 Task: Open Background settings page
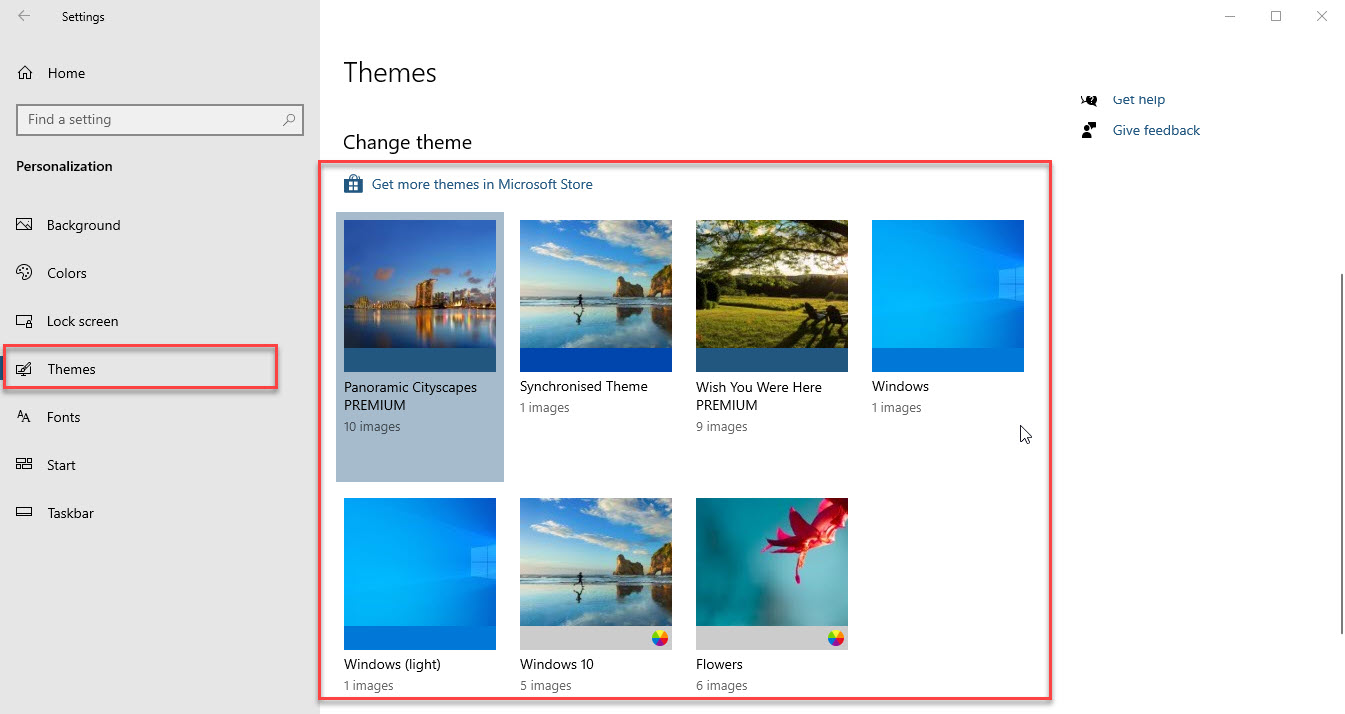(160, 225)
